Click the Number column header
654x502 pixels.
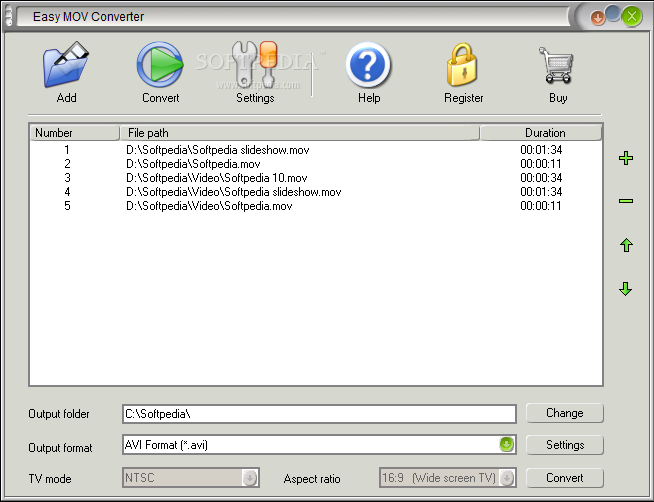point(75,133)
